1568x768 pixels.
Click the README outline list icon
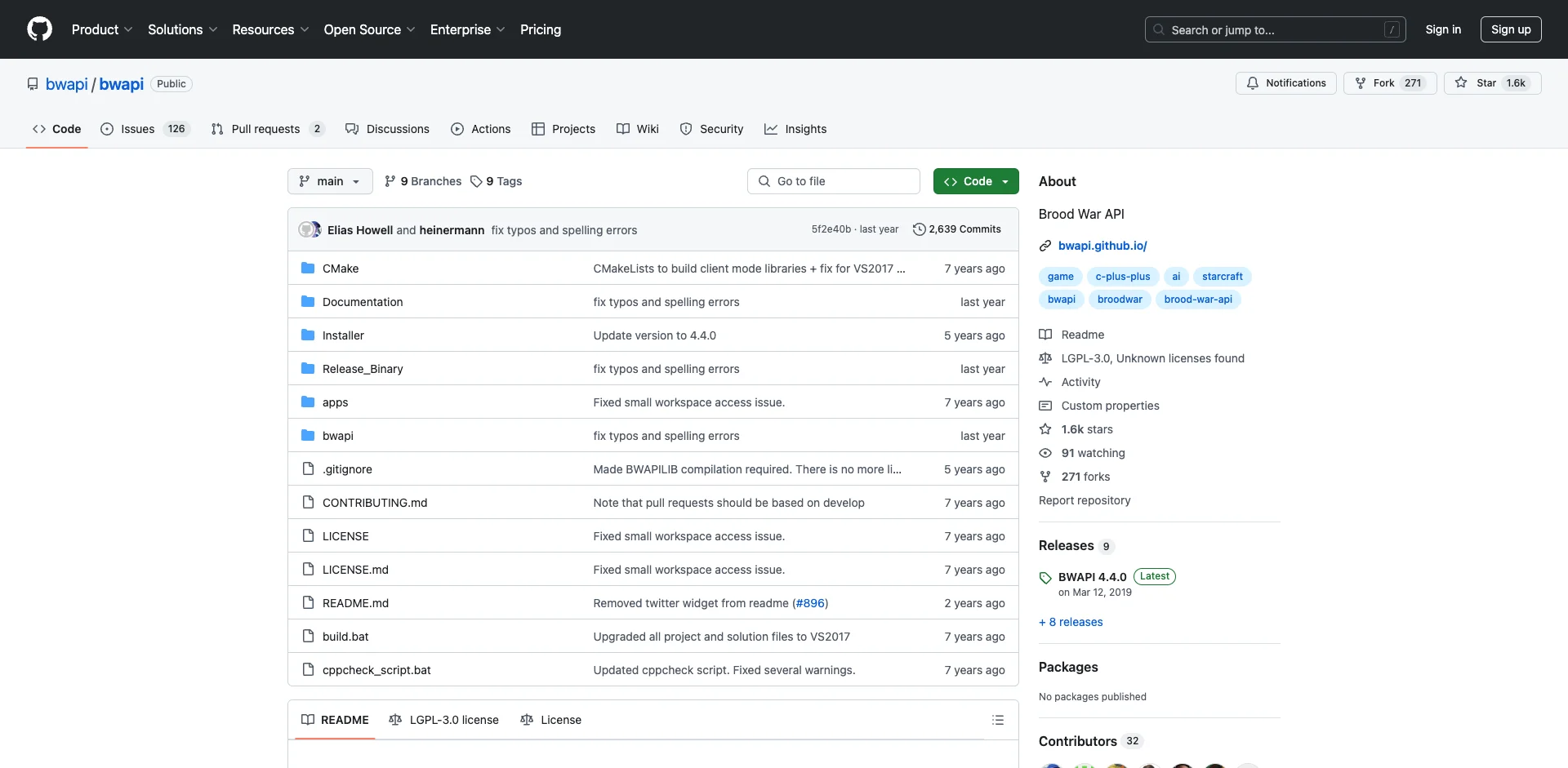click(x=997, y=720)
